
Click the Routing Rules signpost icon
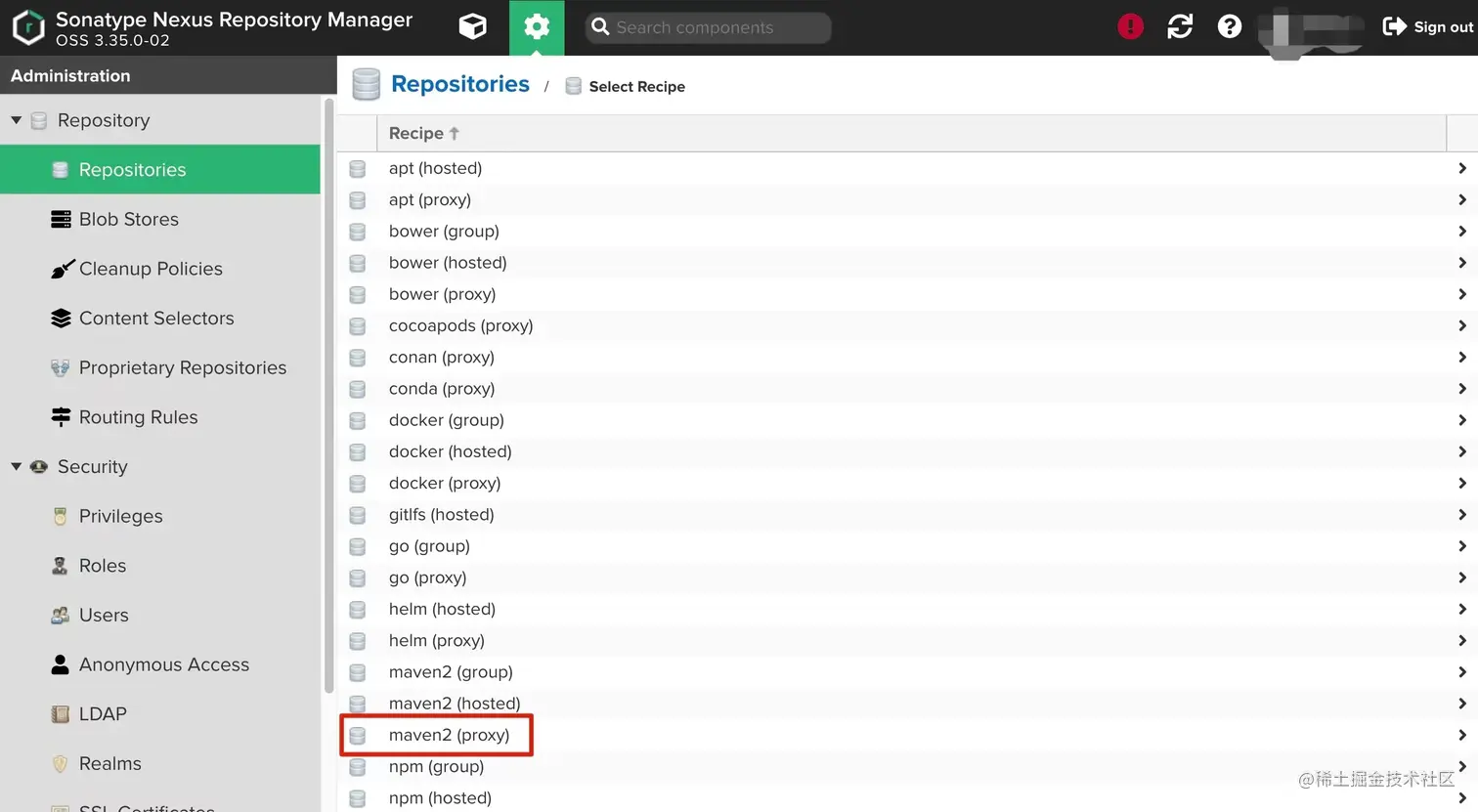[61, 417]
